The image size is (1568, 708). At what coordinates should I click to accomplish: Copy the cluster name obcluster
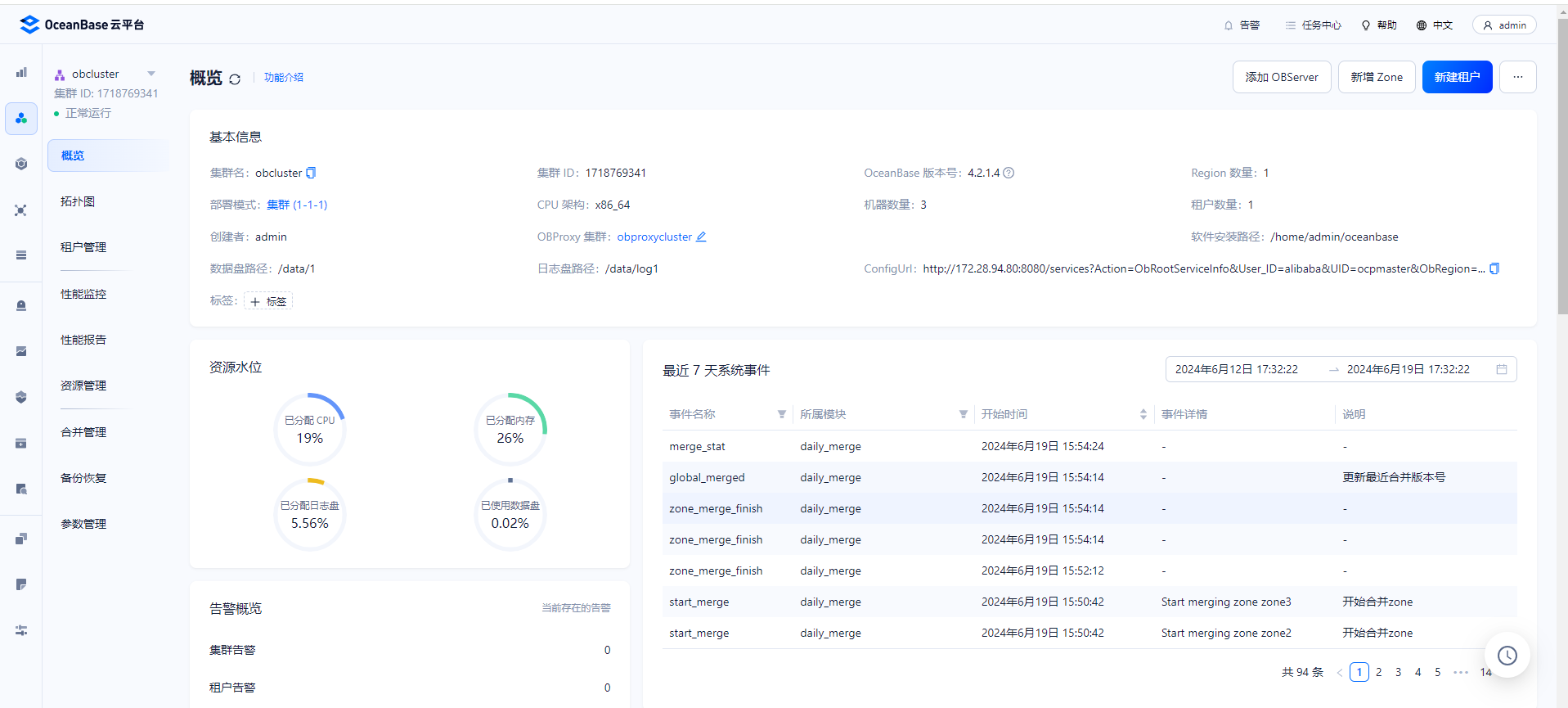pos(311,173)
